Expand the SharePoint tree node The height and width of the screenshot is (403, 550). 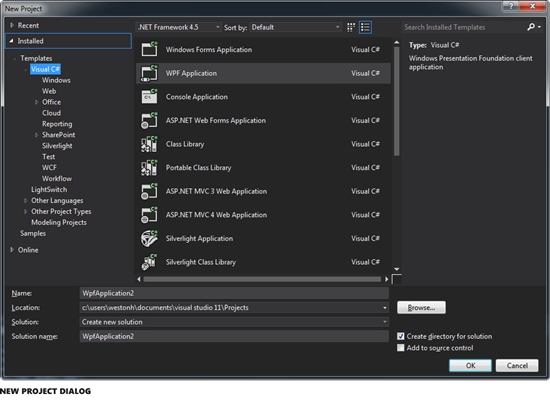tap(36, 135)
